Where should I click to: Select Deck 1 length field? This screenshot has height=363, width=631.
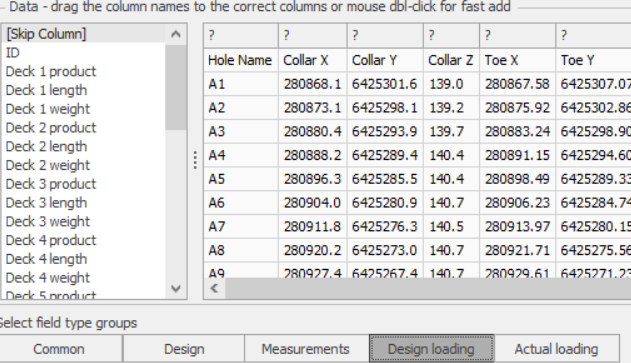84,90
